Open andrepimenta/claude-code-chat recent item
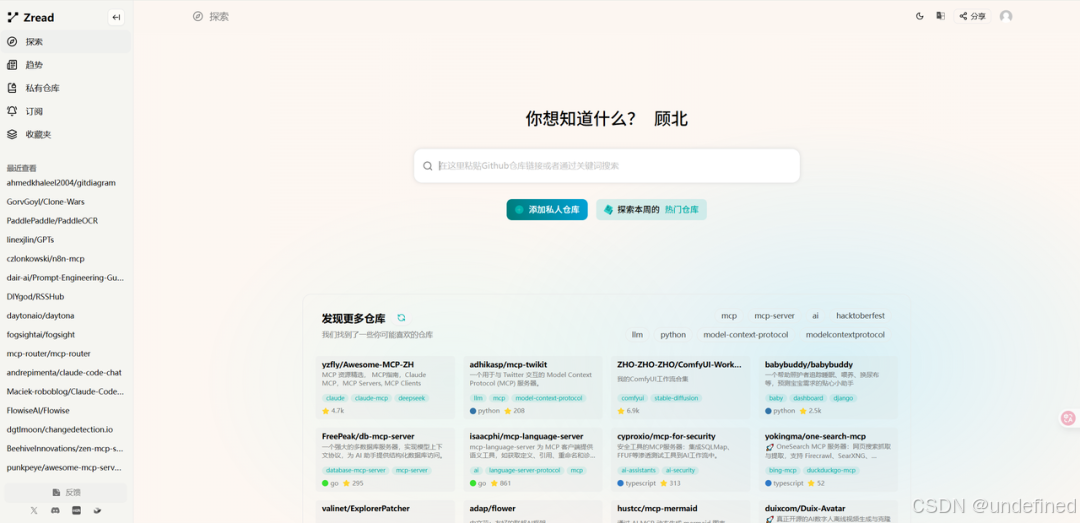The image size is (1080, 523). pyautogui.click(x=65, y=372)
